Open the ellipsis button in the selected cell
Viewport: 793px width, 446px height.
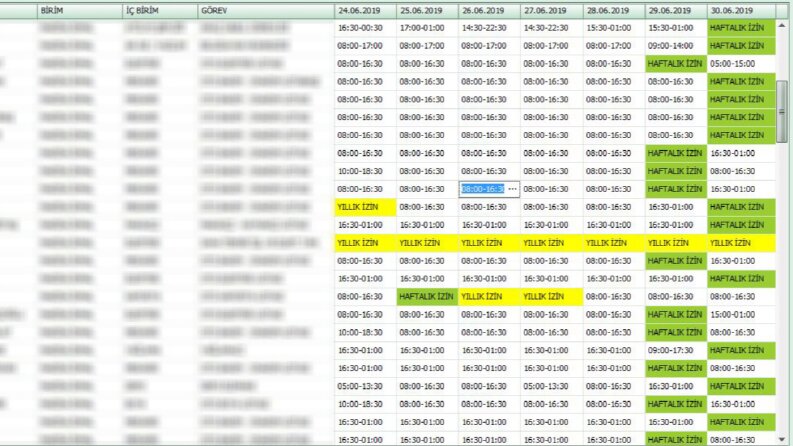(512, 189)
